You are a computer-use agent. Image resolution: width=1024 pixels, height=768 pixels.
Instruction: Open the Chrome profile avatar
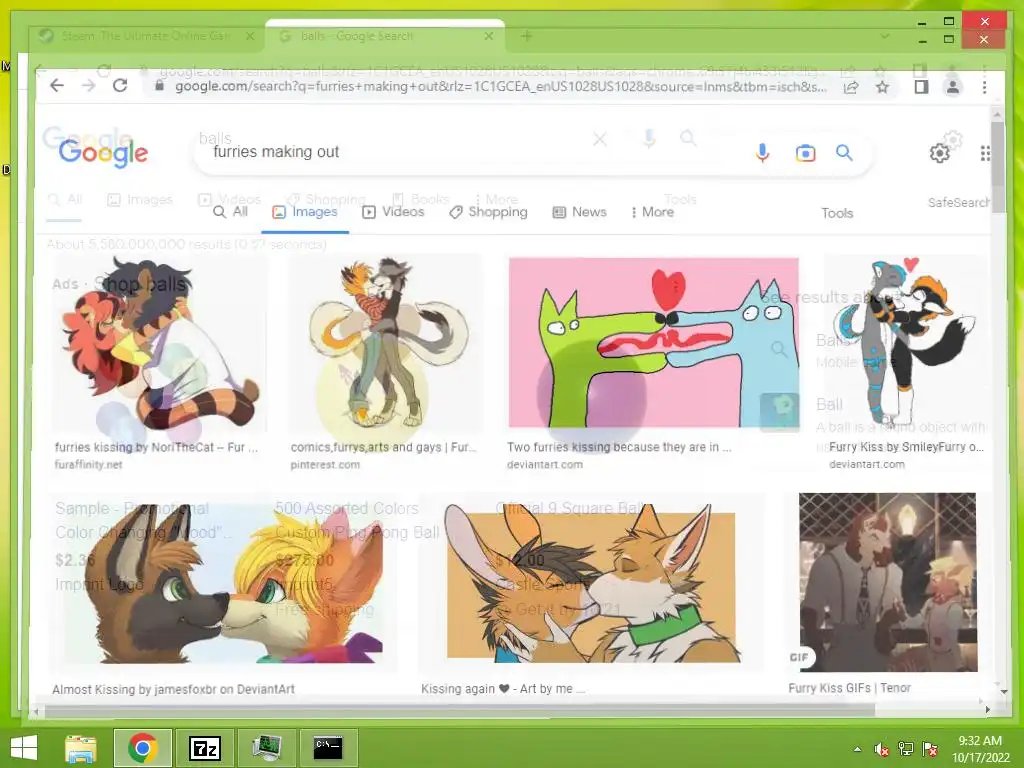click(953, 86)
